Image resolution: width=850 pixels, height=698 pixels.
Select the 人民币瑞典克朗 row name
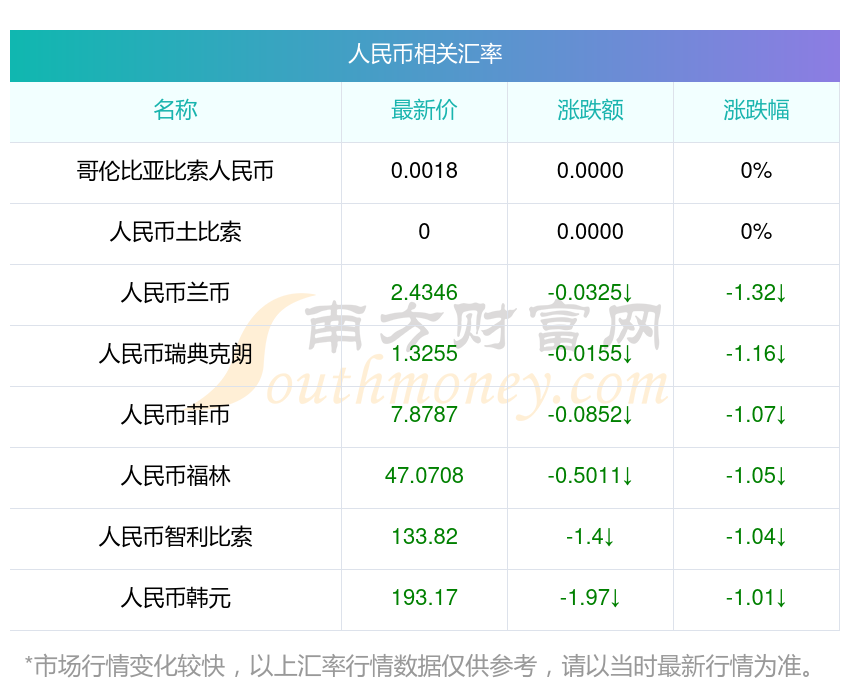(x=175, y=354)
